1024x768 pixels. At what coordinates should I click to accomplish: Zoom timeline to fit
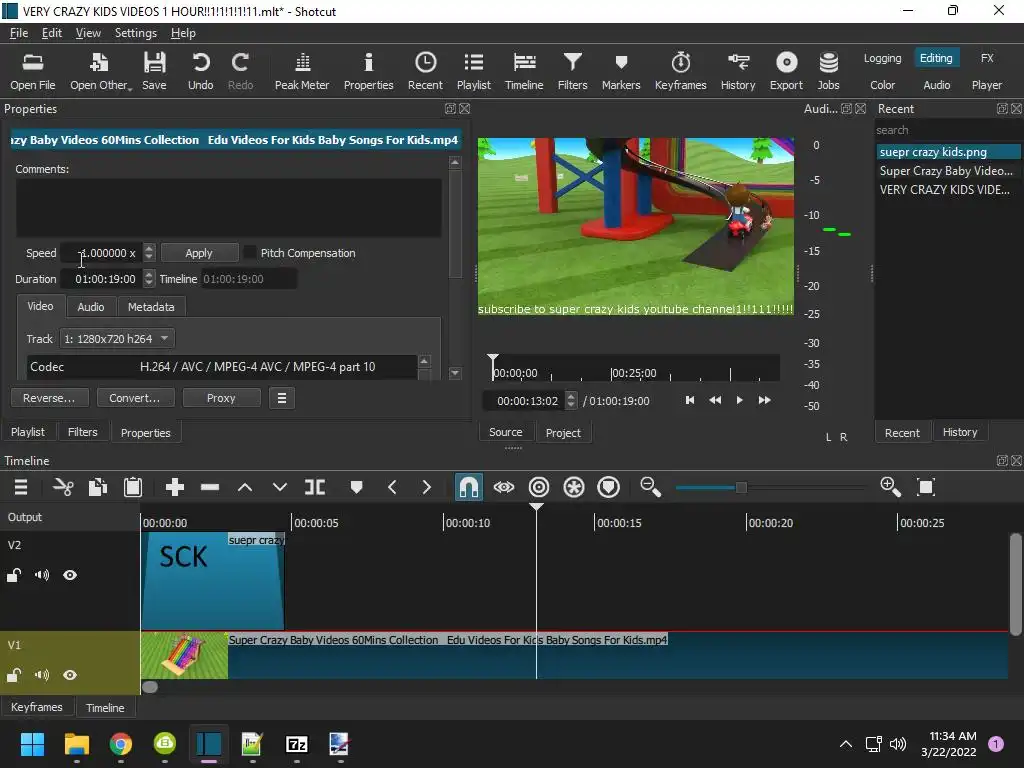(x=926, y=487)
